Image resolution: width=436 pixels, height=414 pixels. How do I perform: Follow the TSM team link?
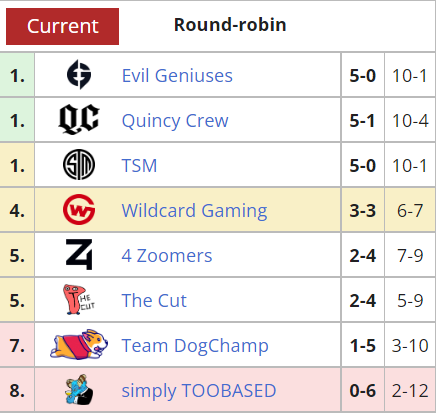pyautogui.click(x=139, y=165)
